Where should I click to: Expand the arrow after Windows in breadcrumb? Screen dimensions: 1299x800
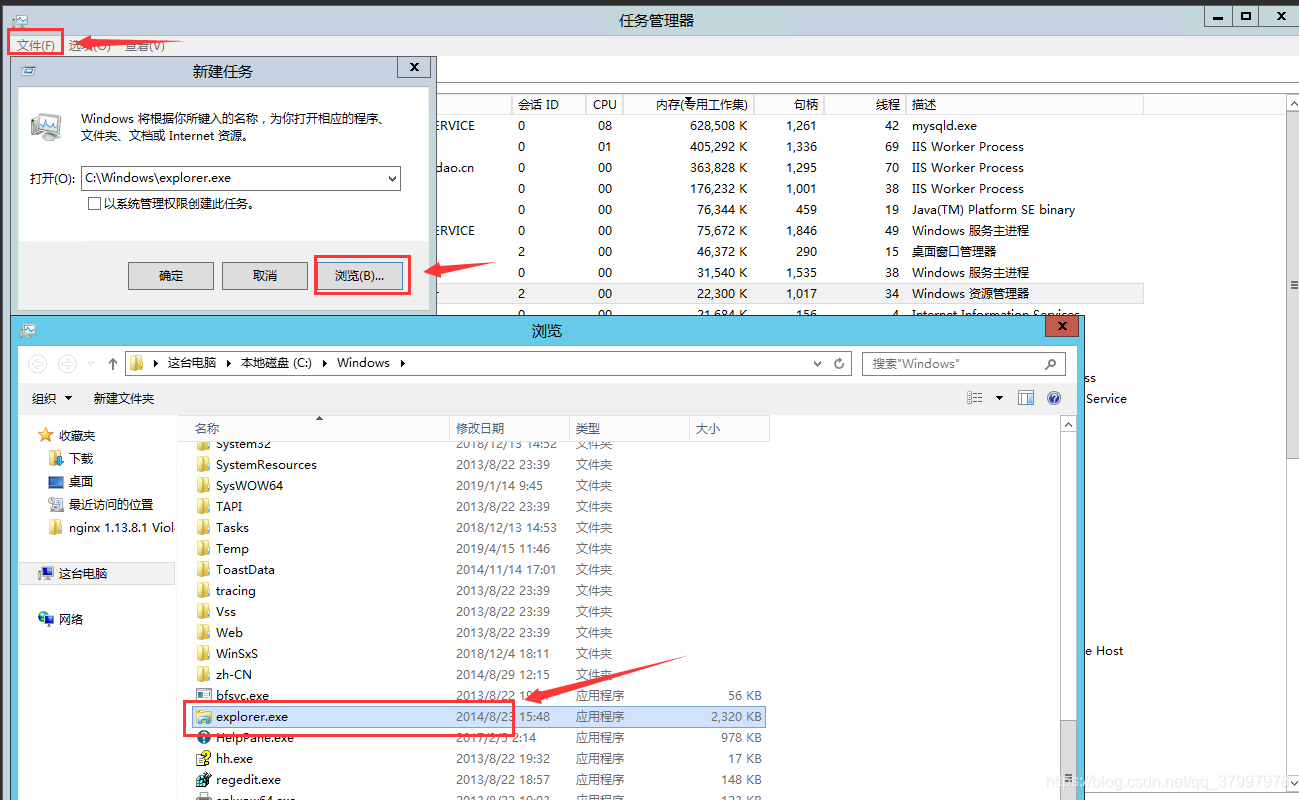pyautogui.click(x=402, y=363)
